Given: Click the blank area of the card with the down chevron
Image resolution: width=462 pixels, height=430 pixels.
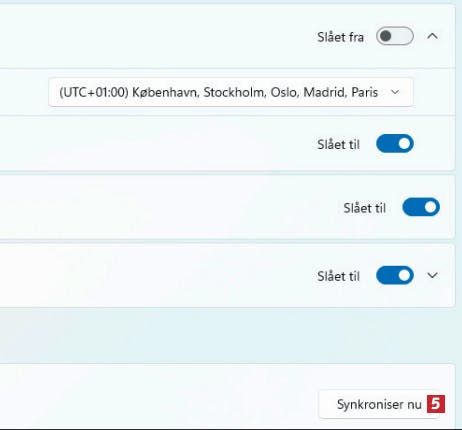Looking at the screenshot, I should [150, 275].
